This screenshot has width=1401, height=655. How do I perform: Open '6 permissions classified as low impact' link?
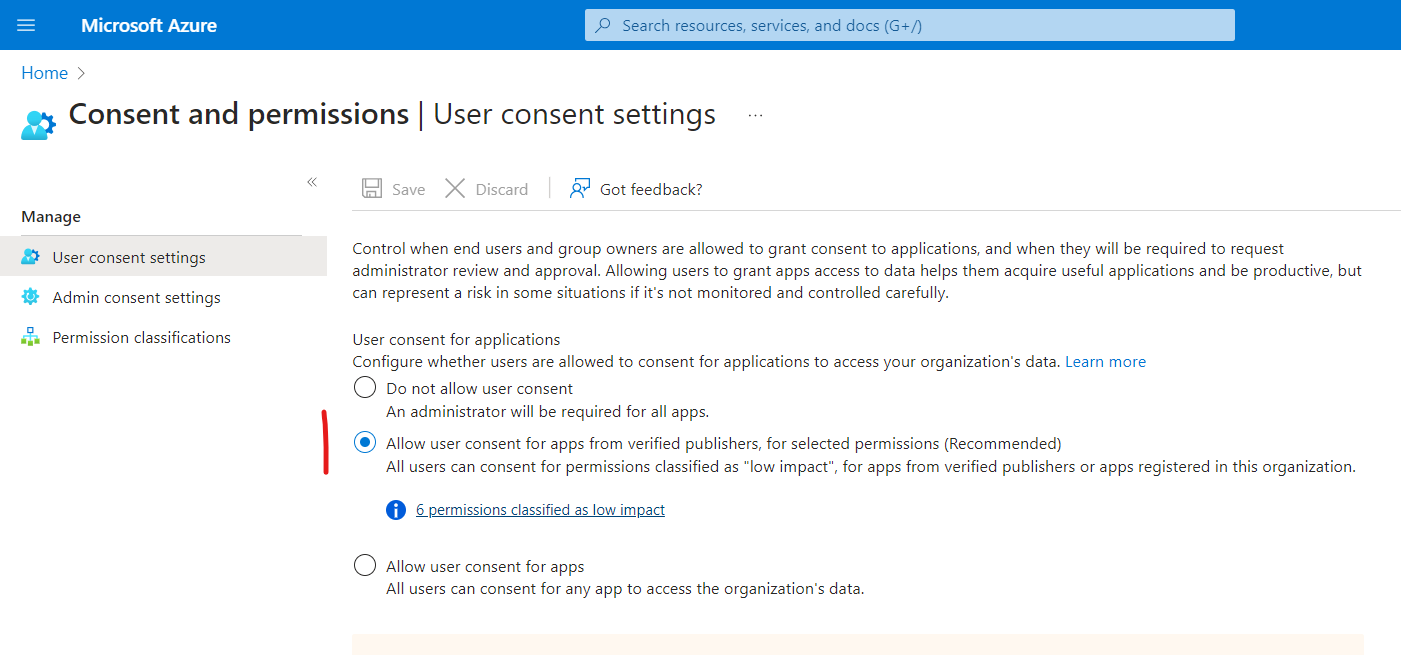540,510
